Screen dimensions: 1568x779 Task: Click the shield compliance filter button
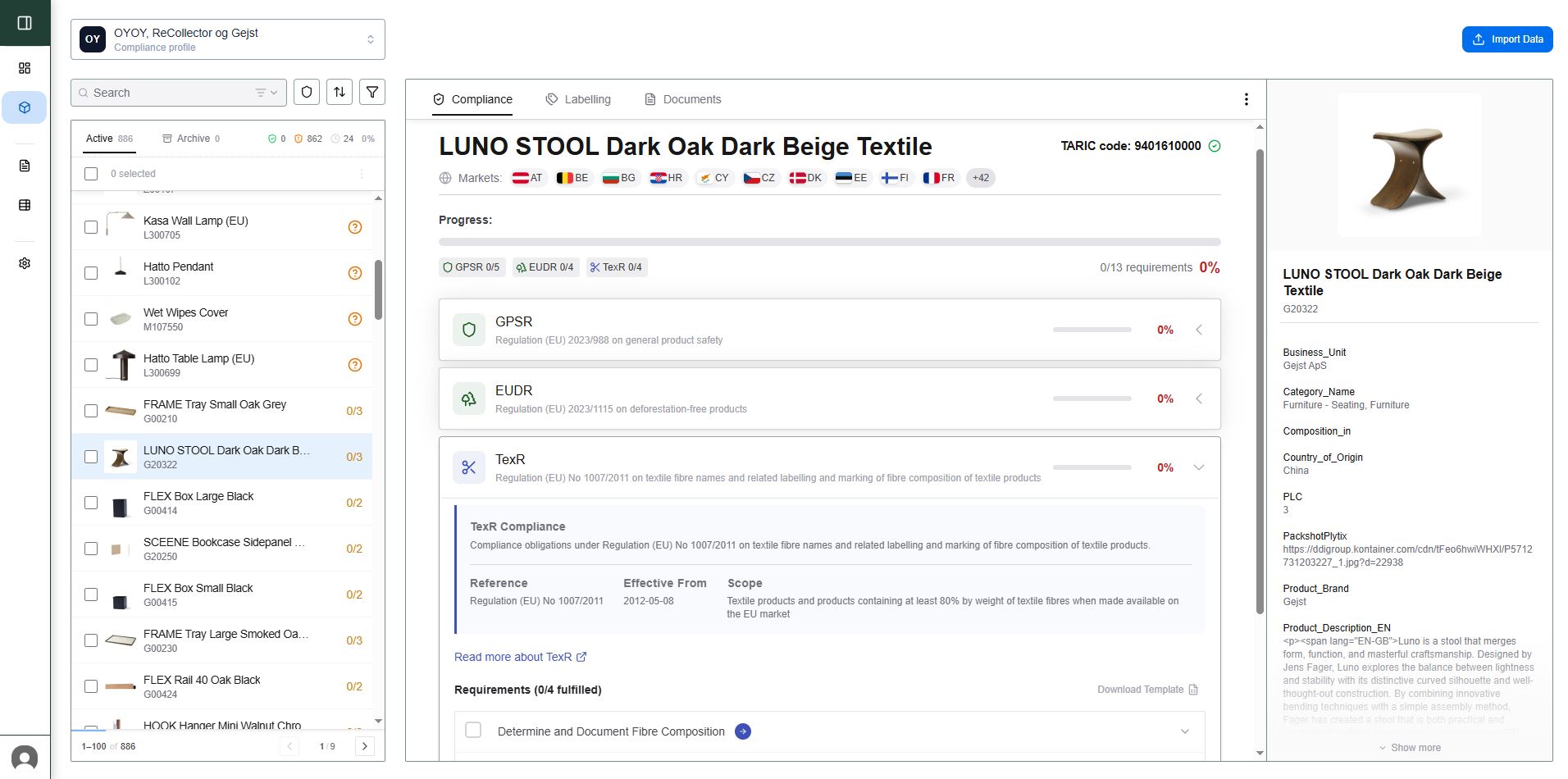(307, 93)
